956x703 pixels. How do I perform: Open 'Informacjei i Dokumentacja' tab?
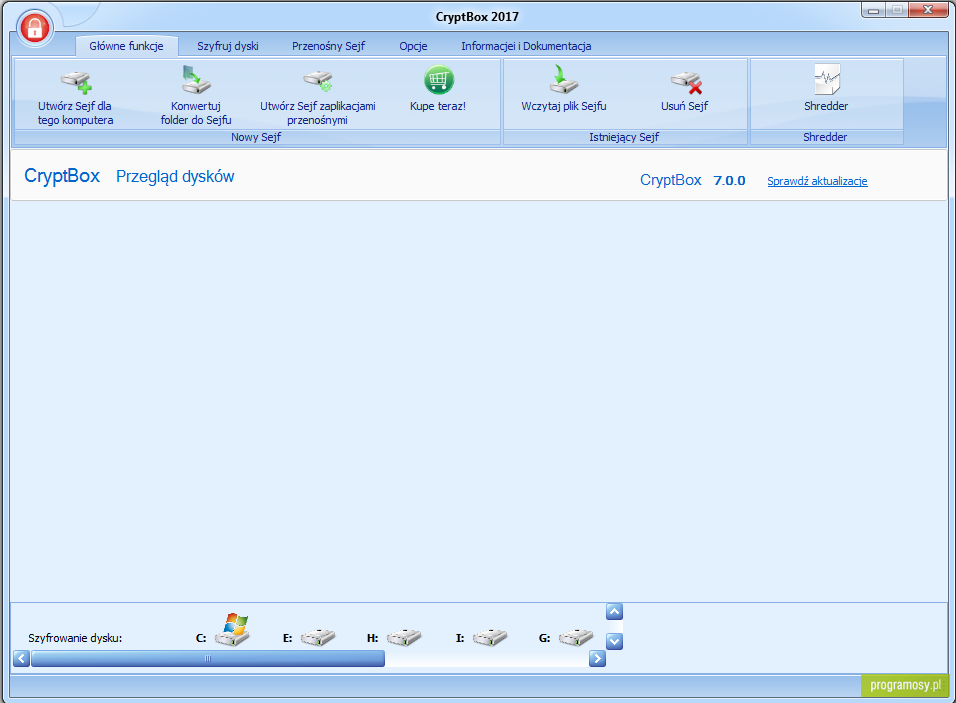(526, 46)
